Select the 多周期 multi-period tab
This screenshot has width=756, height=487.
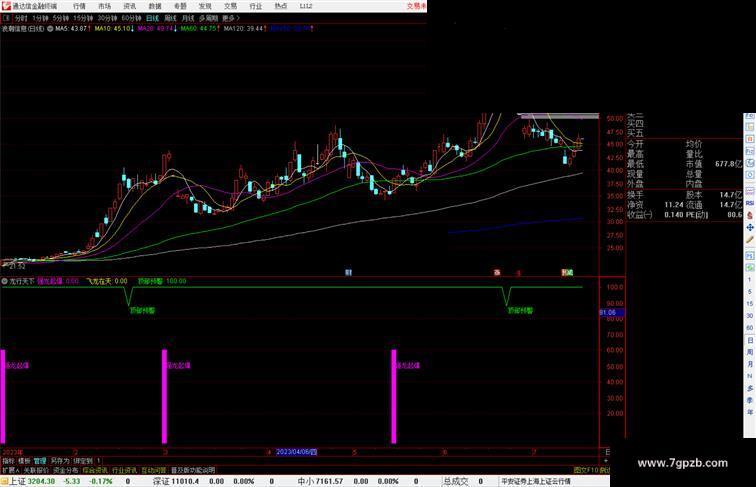coord(208,18)
